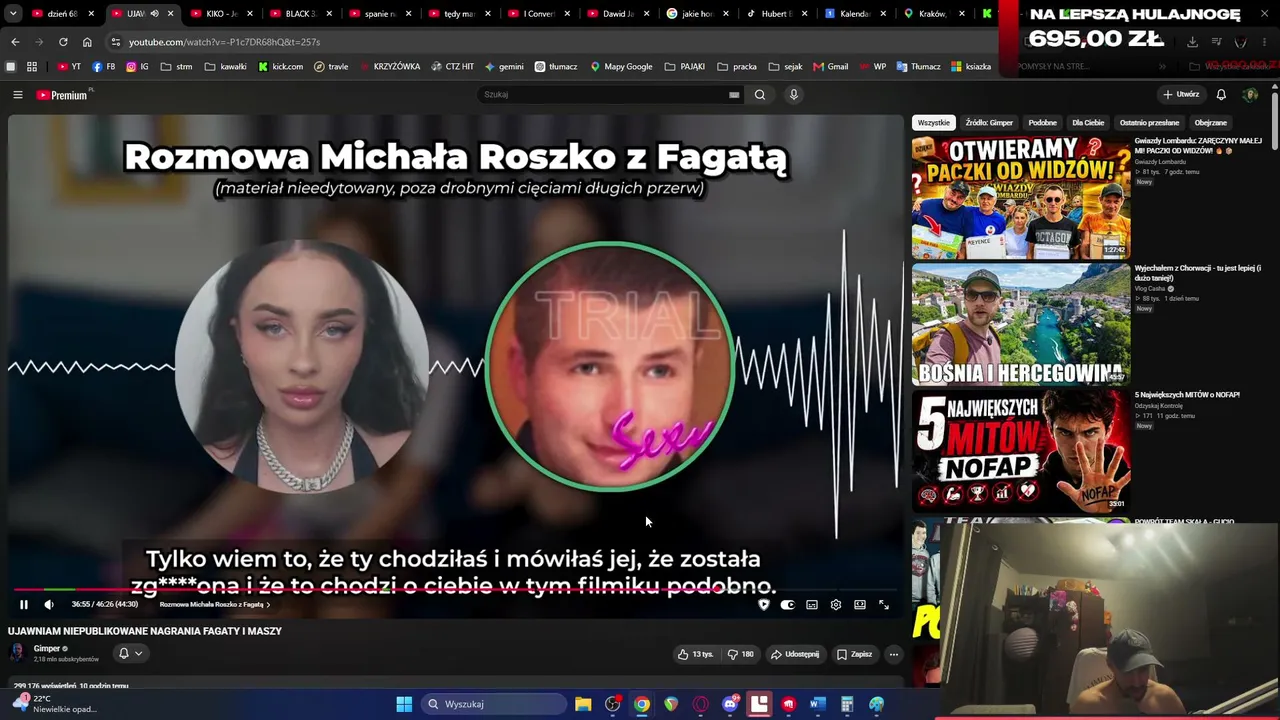Open File Explorer from the taskbar
Image resolution: width=1280 pixels, height=720 pixels.
(x=583, y=704)
